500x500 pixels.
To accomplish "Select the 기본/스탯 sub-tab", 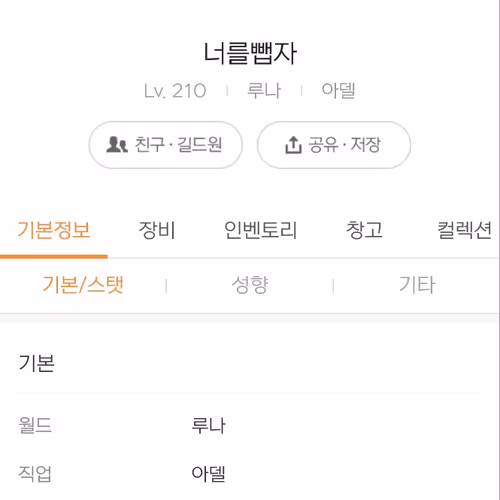I will pos(83,285).
